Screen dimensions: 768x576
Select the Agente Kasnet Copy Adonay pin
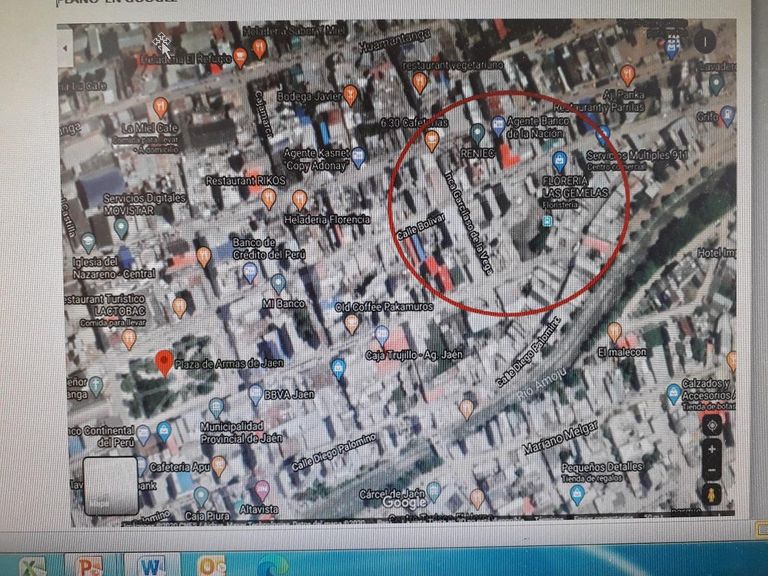359,157
